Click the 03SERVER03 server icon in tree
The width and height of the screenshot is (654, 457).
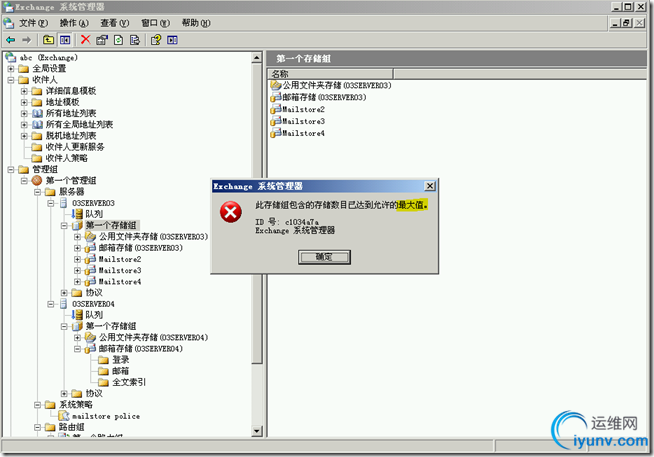coord(64,203)
